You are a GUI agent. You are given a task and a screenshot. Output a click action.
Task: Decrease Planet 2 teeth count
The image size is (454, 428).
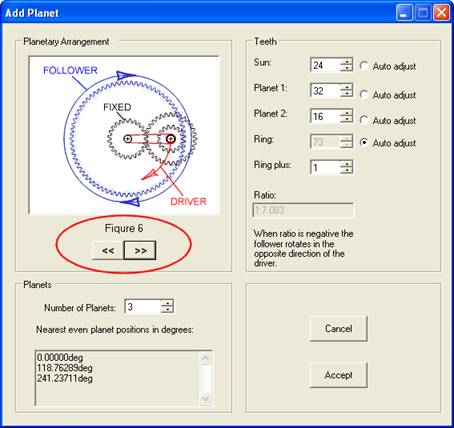point(347,119)
